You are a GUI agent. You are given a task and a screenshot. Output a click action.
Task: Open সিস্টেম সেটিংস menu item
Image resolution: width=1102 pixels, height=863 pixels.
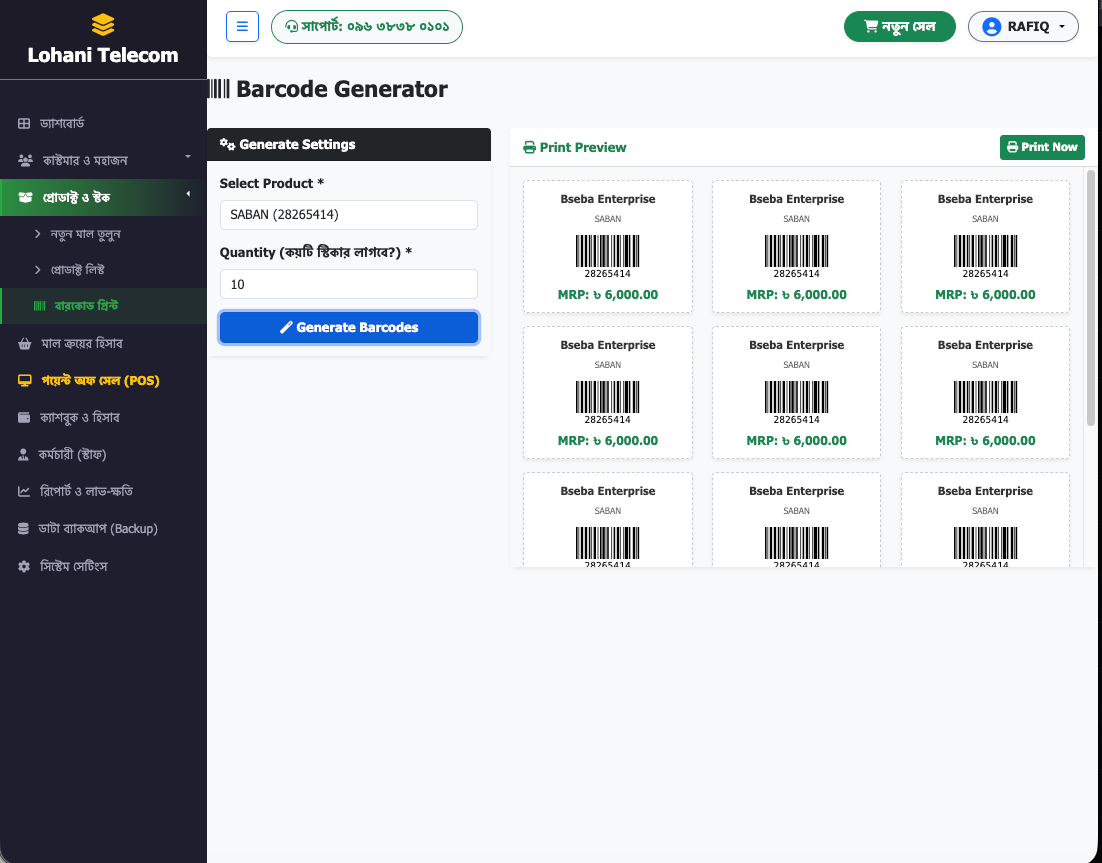pos(103,566)
